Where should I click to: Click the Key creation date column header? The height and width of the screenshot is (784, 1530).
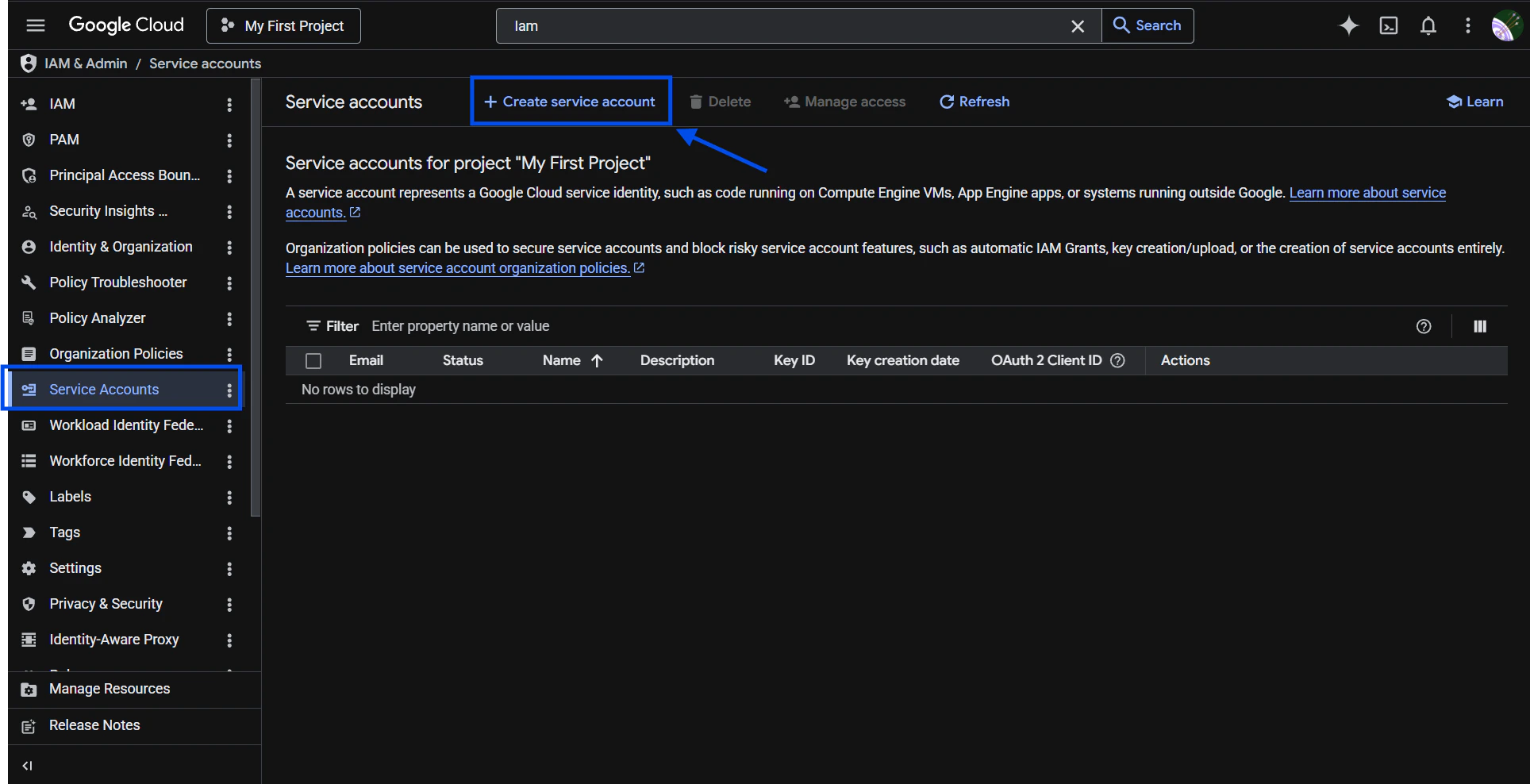pos(903,360)
